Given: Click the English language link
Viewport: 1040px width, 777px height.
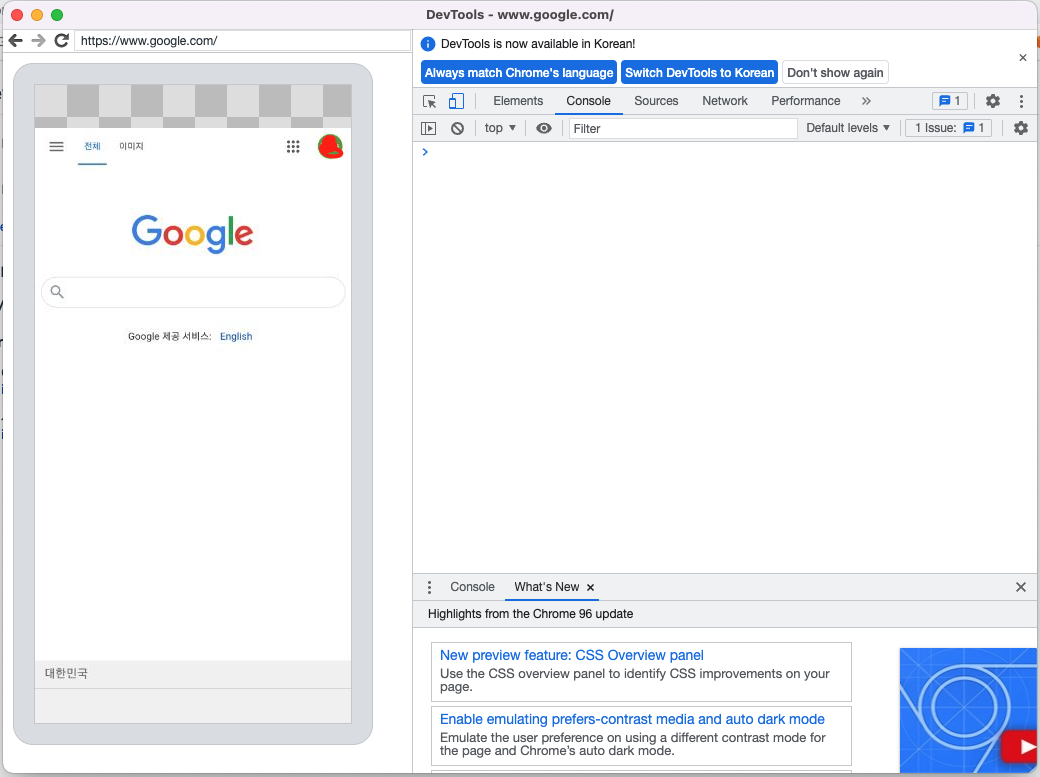Looking at the screenshot, I should click(x=236, y=336).
